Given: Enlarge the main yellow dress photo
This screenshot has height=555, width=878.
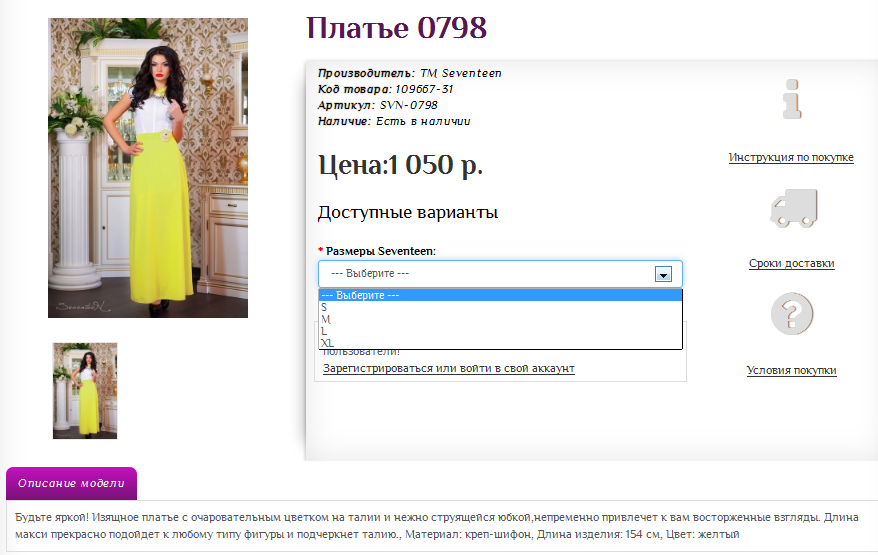Looking at the screenshot, I should [x=148, y=168].
